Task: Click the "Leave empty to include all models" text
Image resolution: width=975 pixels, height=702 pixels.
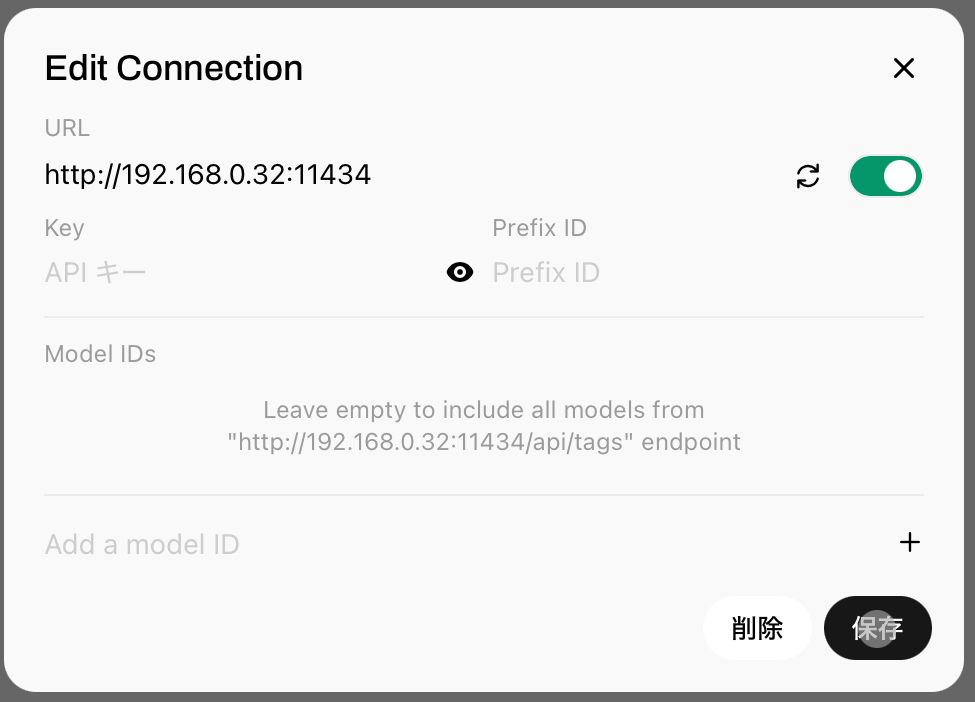Action: [x=484, y=410]
